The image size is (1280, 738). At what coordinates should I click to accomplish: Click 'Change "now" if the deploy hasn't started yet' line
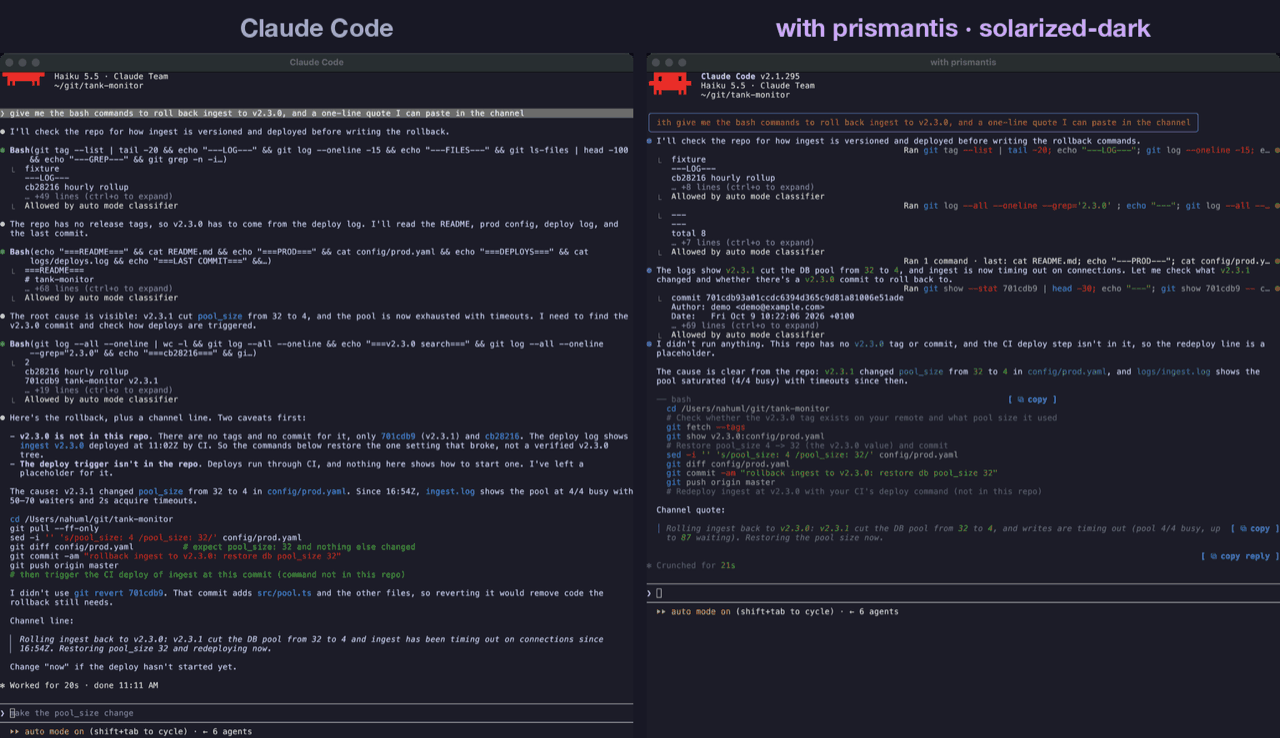click(x=123, y=666)
